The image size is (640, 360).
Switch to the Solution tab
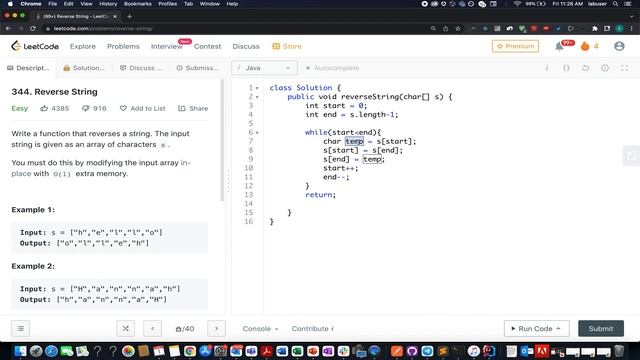pyautogui.click(x=84, y=68)
